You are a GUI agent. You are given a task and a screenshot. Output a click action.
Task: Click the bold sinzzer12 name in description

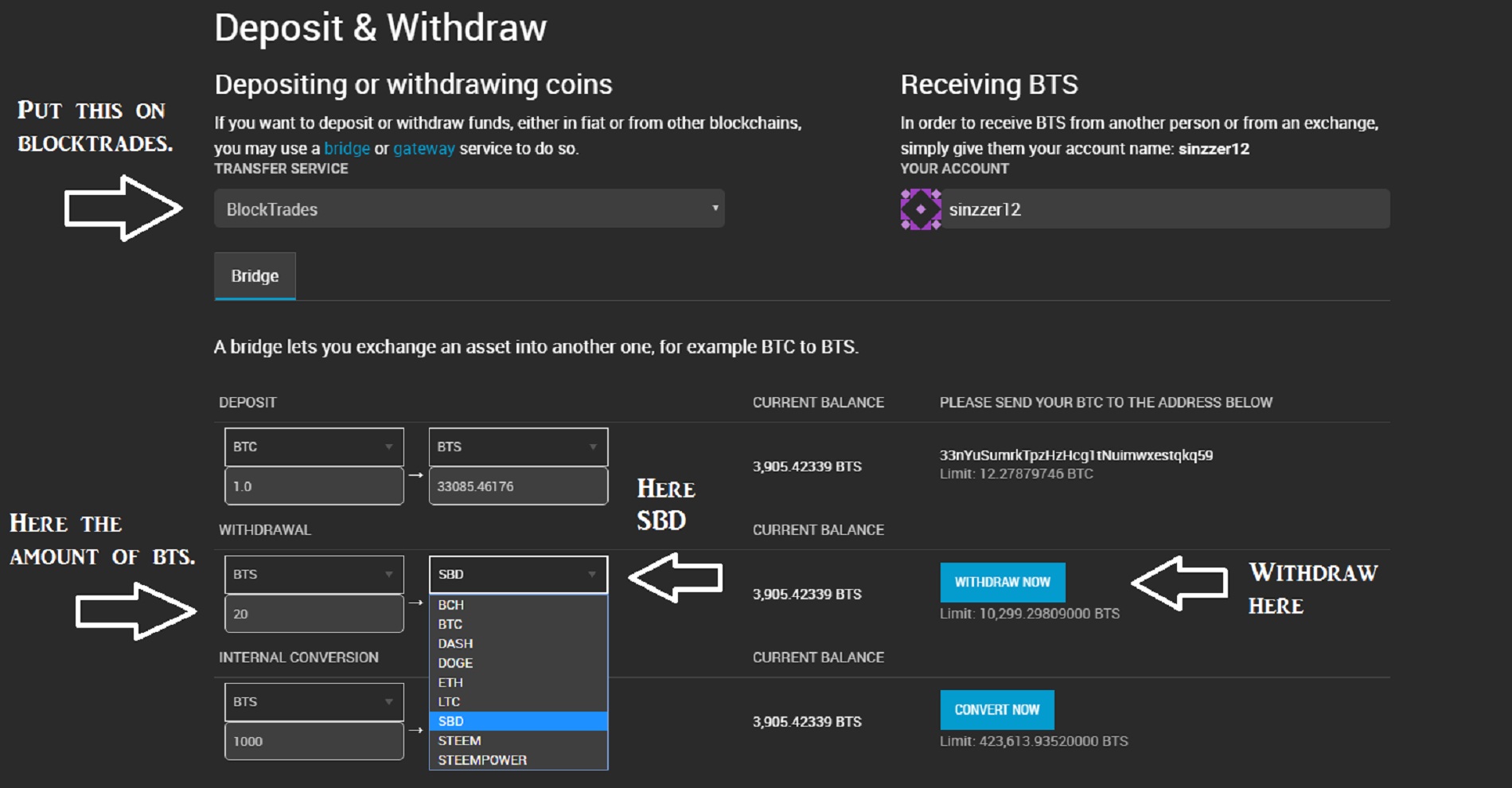point(1214,148)
